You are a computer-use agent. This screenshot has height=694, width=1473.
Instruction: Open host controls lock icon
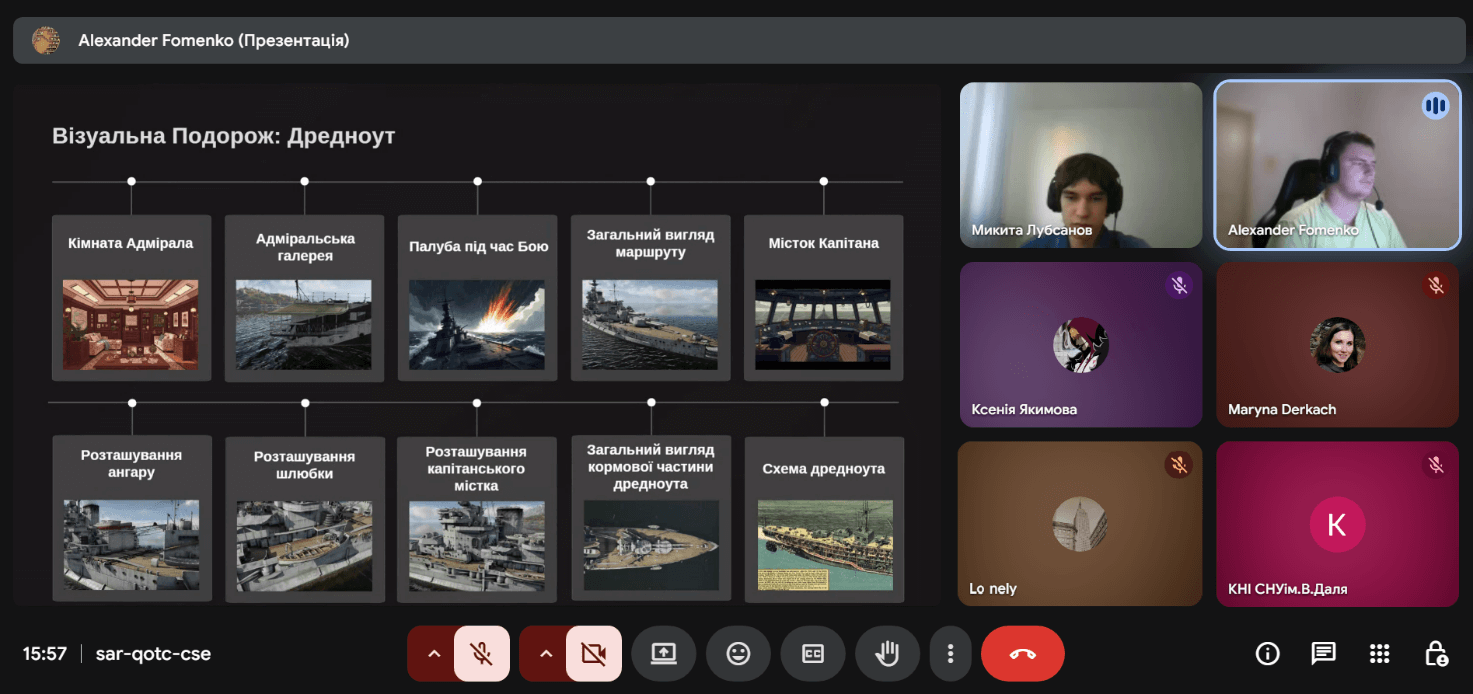tap(1435, 654)
